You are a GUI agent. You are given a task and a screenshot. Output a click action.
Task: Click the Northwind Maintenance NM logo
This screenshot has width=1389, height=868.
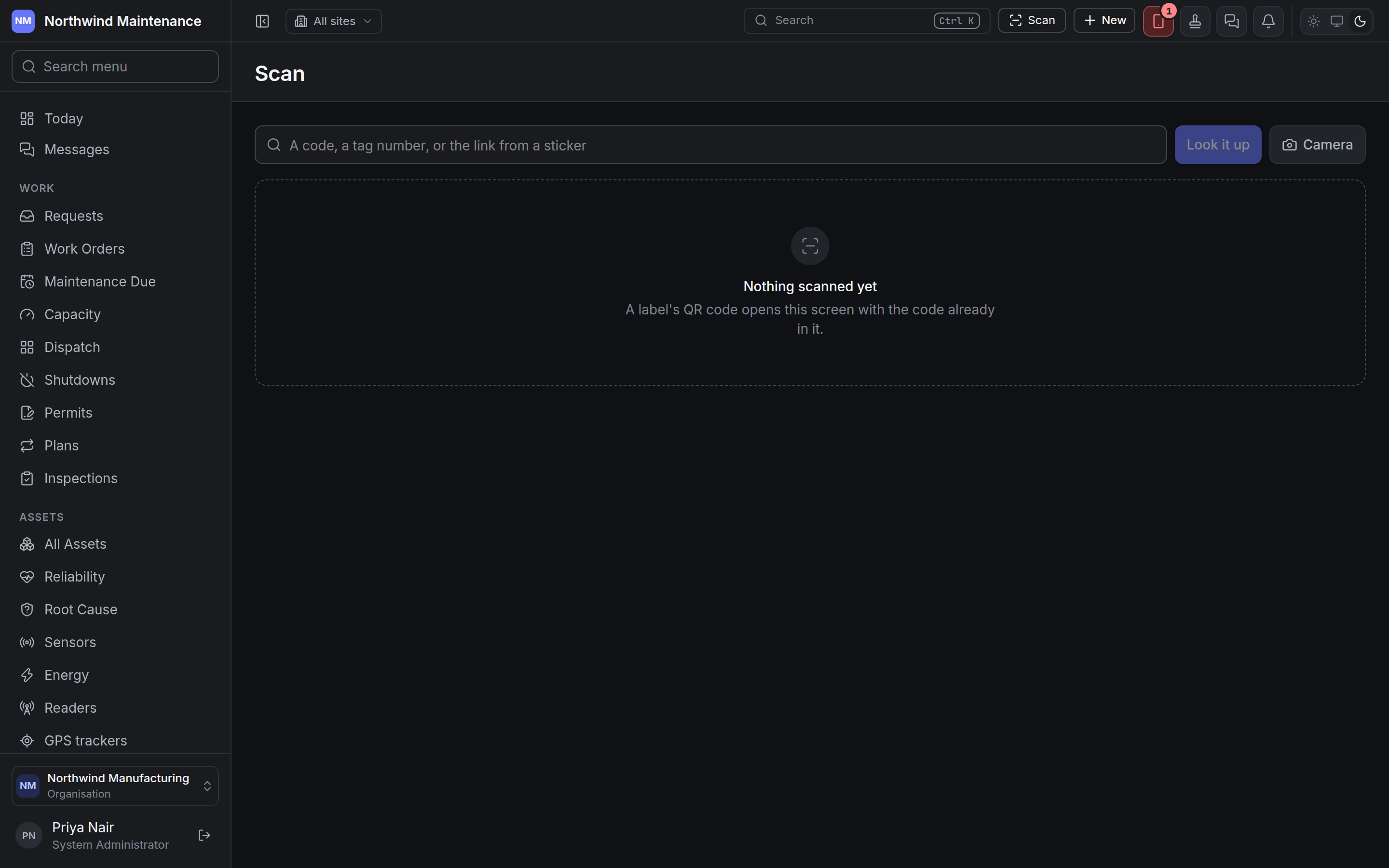tap(23, 21)
